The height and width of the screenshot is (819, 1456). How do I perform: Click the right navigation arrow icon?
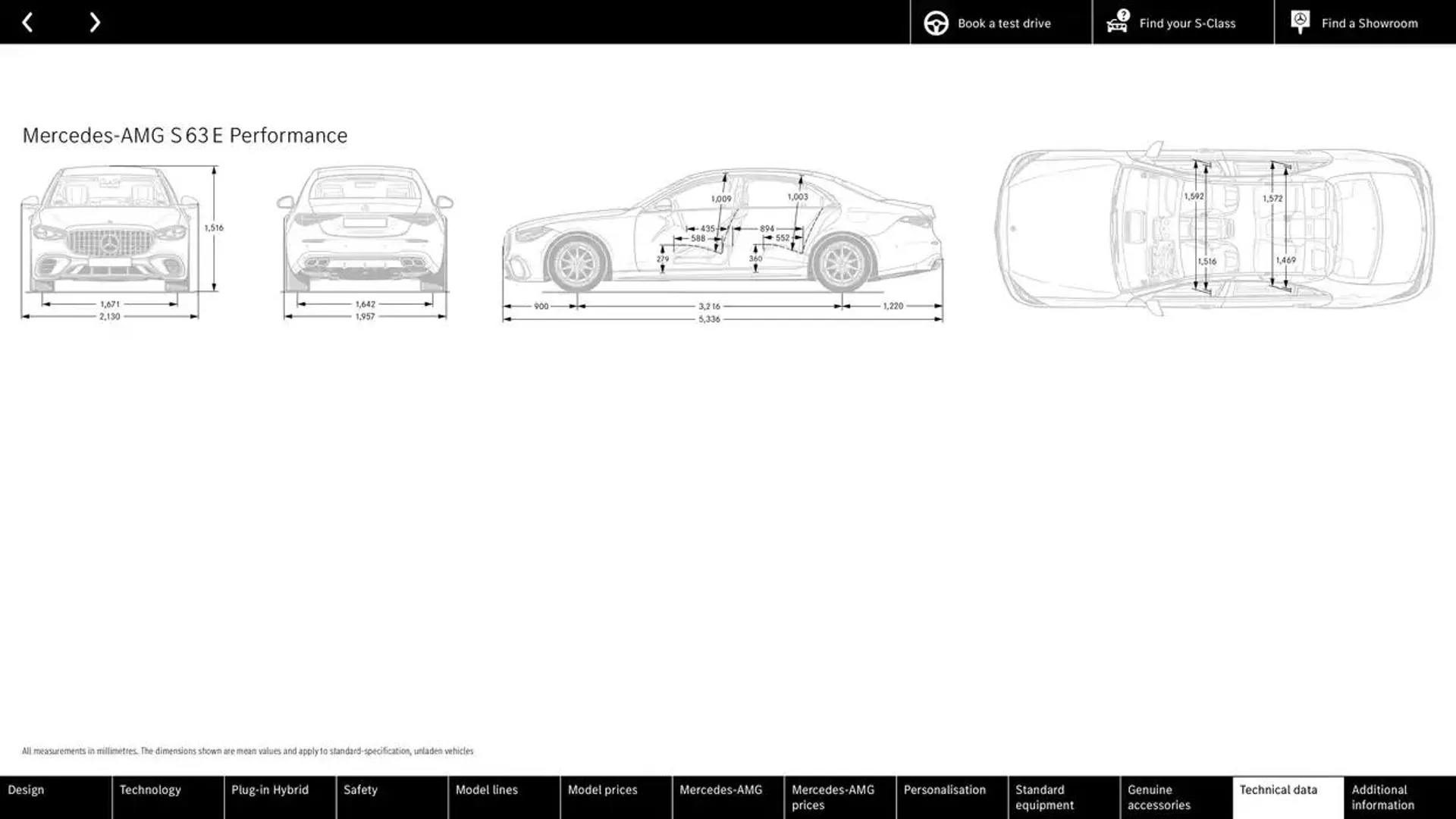pyautogui.click(x=95, y=22)
